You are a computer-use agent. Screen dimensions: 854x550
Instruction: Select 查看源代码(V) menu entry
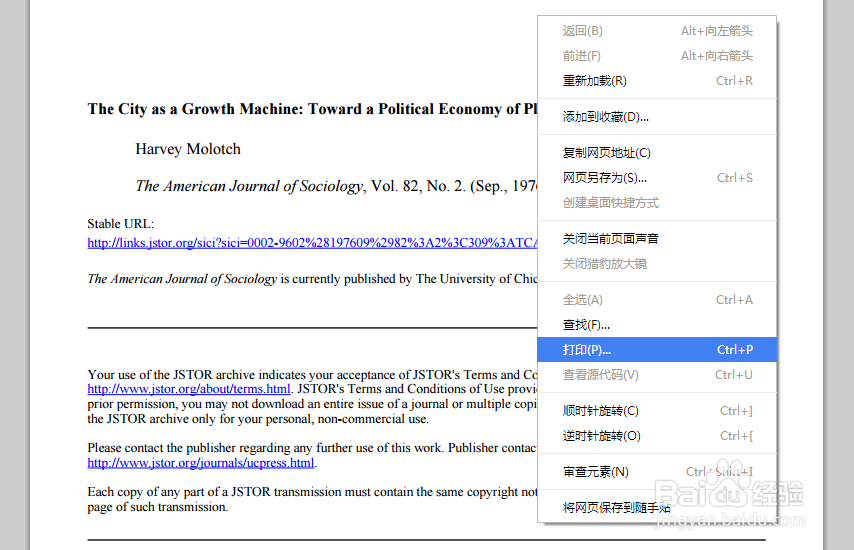[657, 375]
